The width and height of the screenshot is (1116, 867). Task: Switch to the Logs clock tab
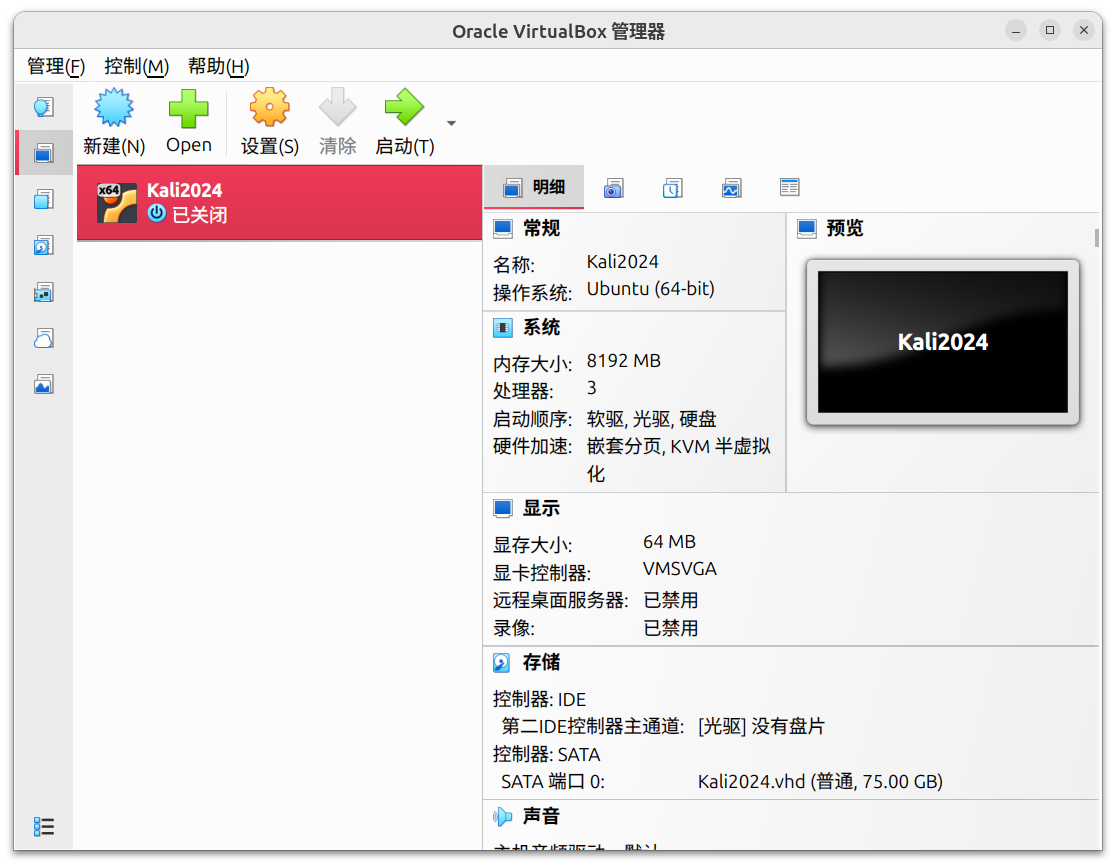[x=673, y=188]
